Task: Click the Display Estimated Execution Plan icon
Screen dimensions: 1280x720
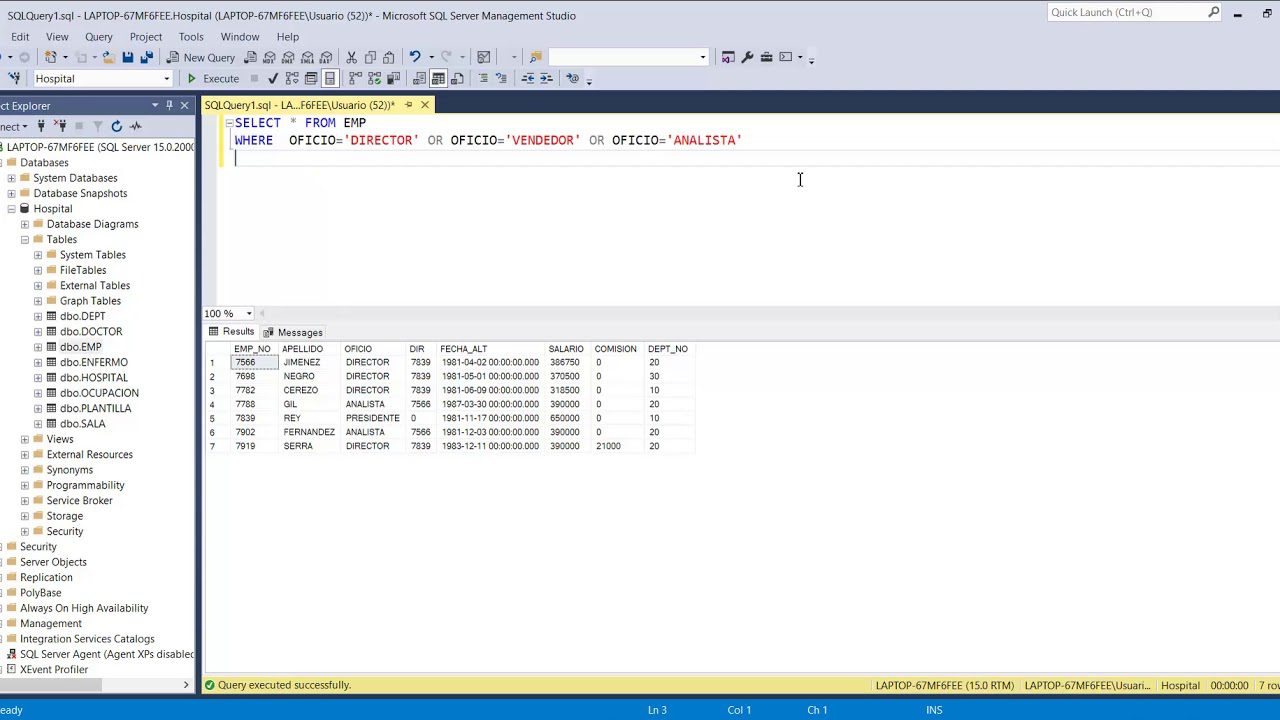Action: click(290, 78)
